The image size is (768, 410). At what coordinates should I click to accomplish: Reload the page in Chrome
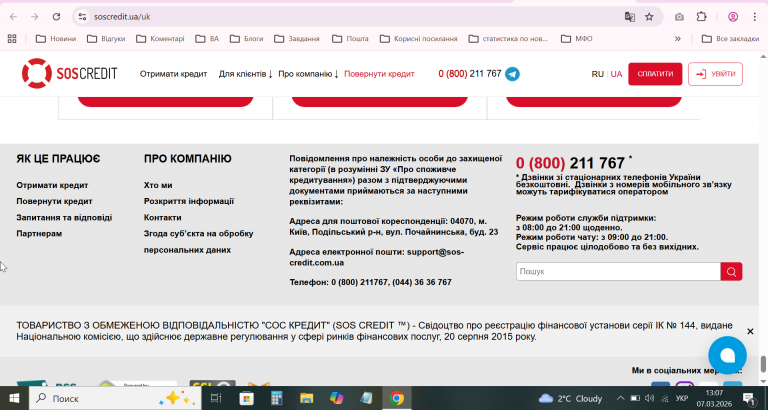pyautogui.click(x=56, y=17)
